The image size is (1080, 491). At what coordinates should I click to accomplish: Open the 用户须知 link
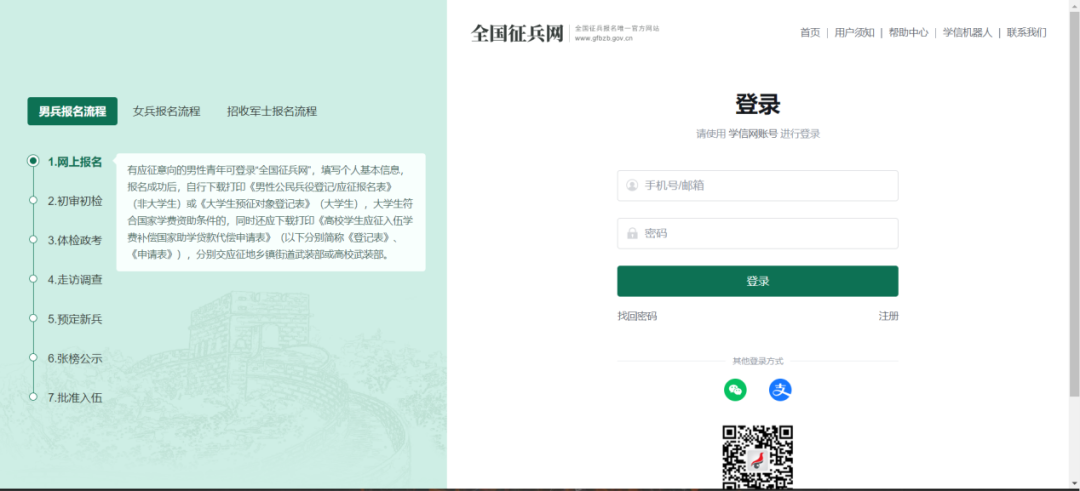coord(854,32)
